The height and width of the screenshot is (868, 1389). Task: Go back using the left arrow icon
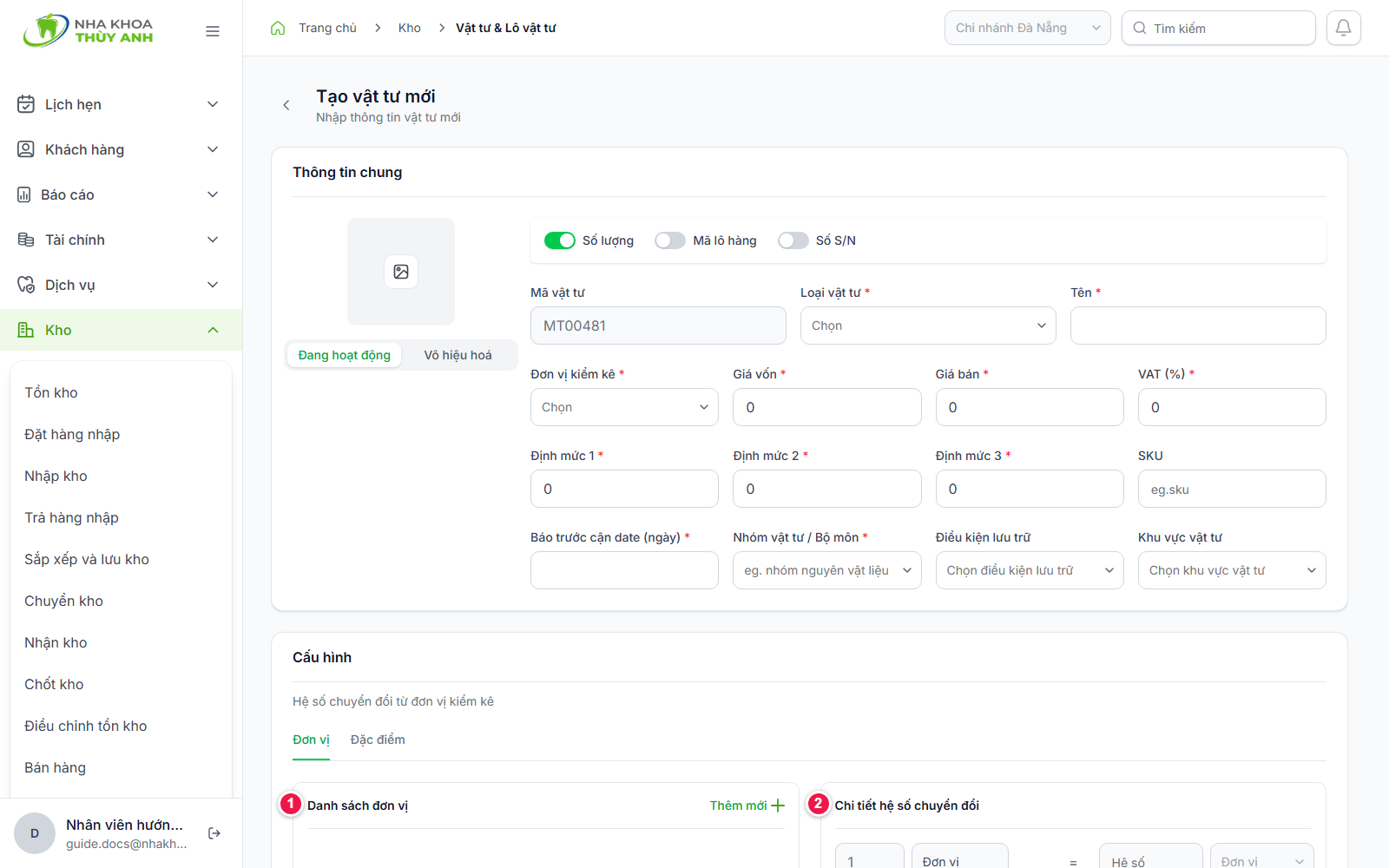[286, 105]
